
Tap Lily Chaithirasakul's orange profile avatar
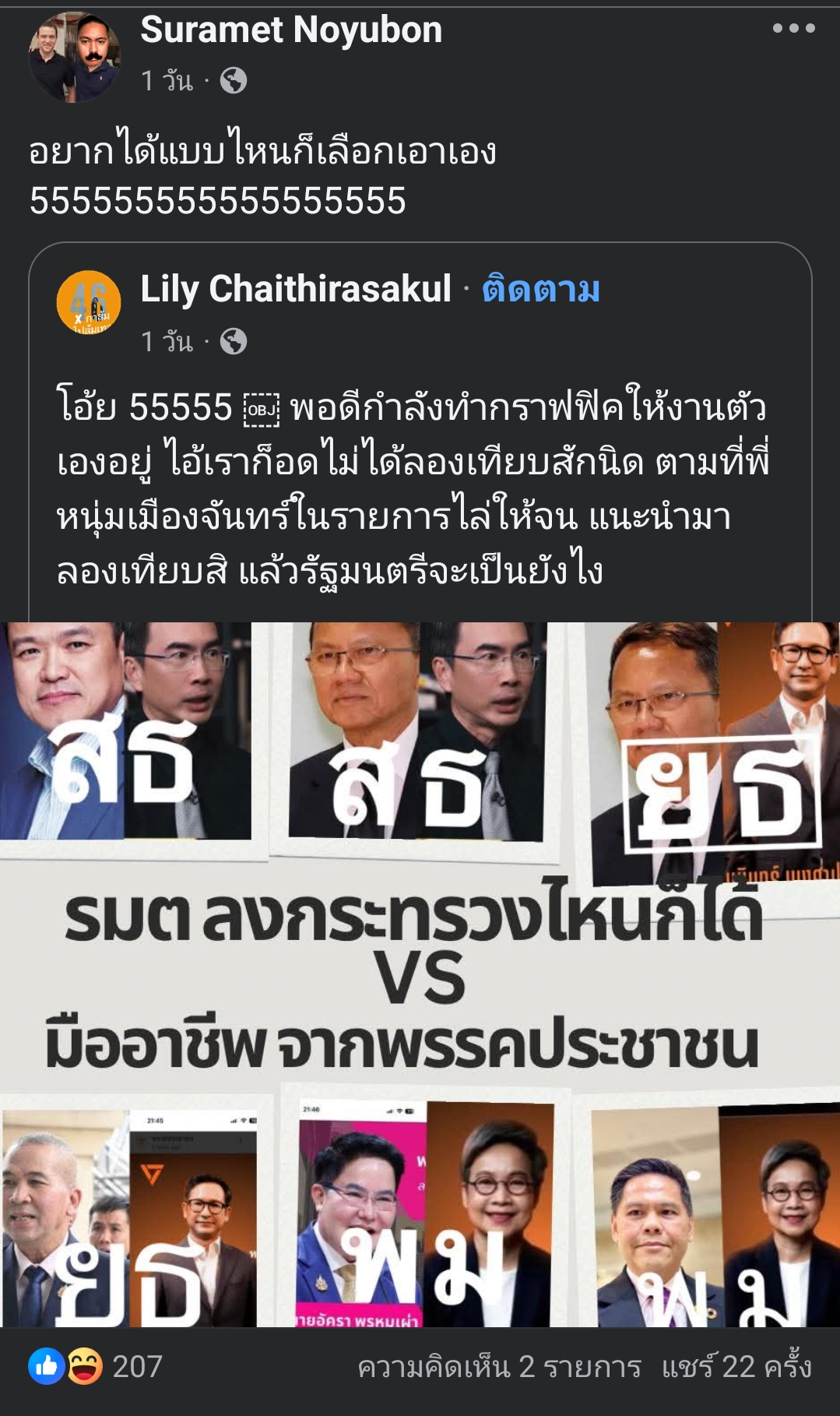pyautogui.click(x=89, y=303)
